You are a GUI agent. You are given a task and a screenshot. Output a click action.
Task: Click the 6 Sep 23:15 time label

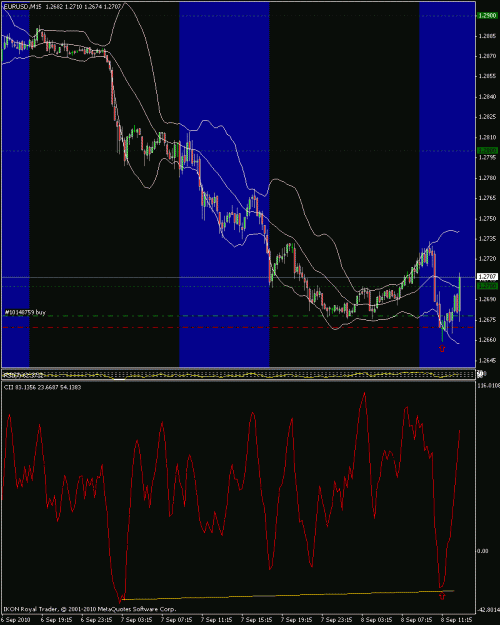tap(96, 620)
